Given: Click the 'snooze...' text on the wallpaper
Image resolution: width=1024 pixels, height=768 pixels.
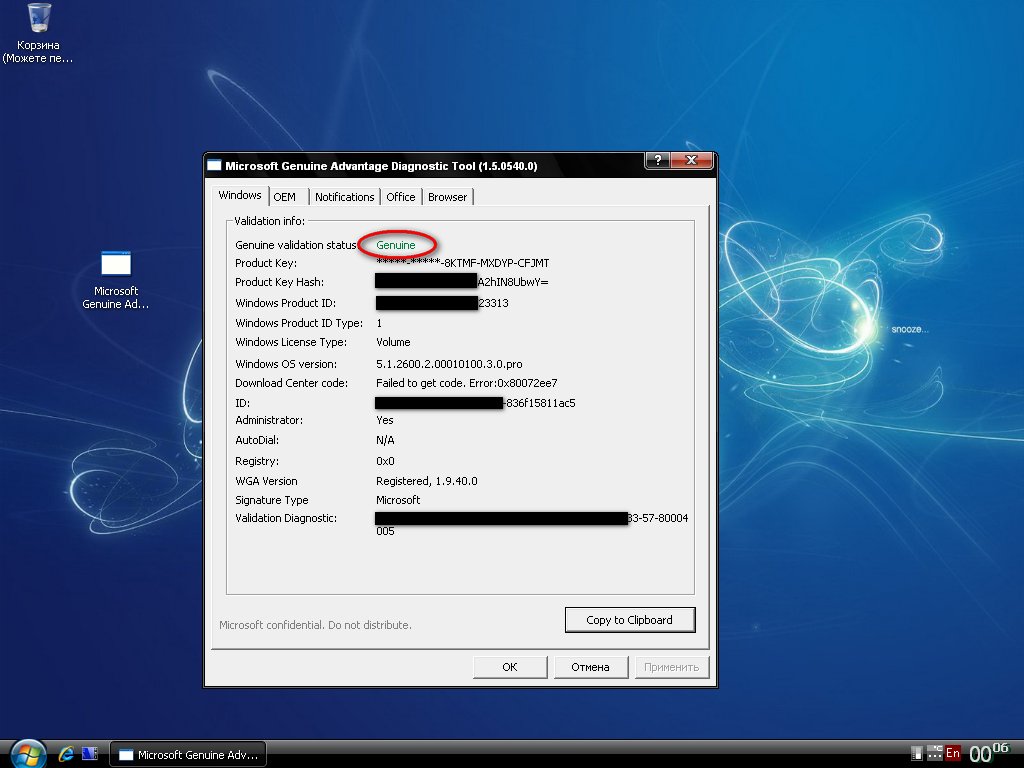Looking at the screenshot, I should (910, 329).
